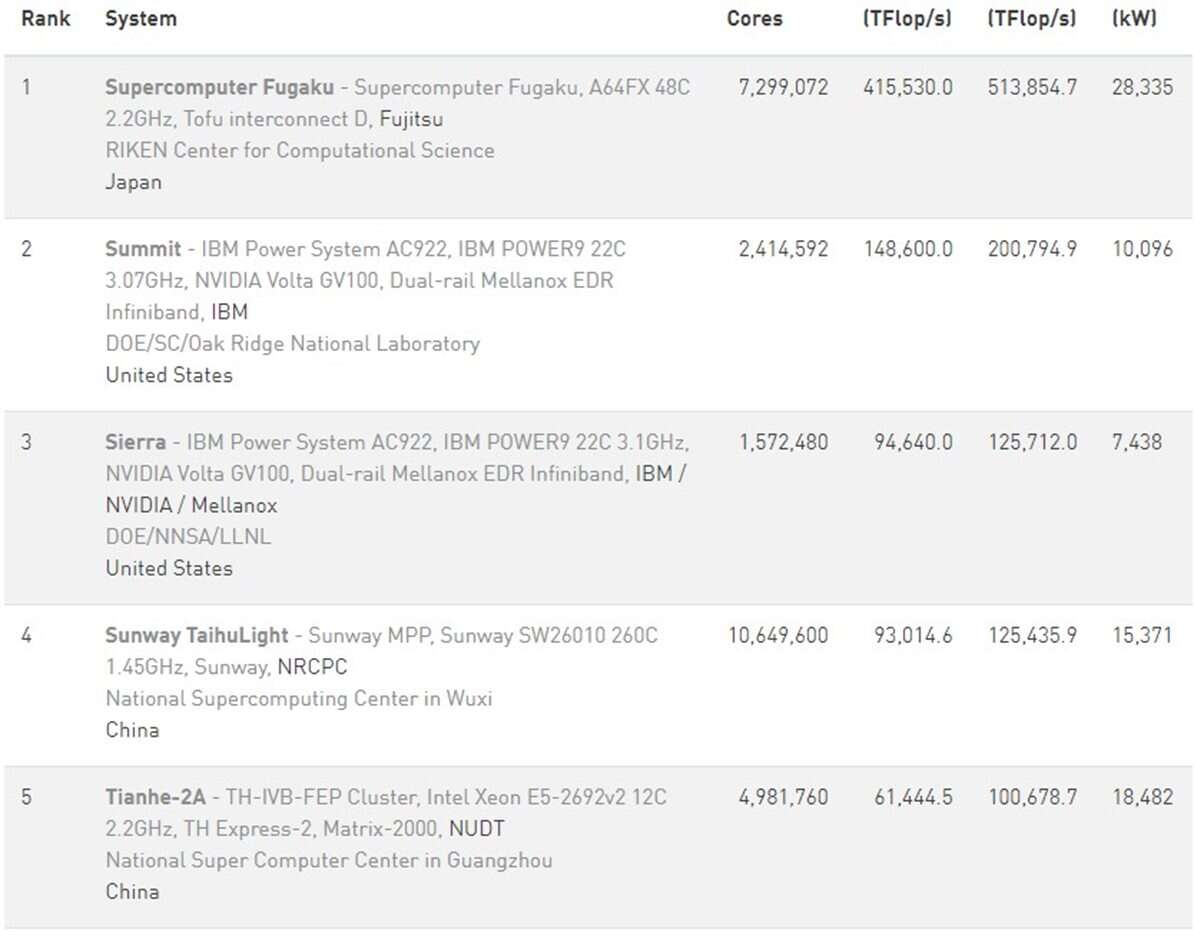Image resolution: width=1194 pixels, height=936 pixels.
Task: Open RIKEN Center for Computational Science
Action: [x=299, y=150]
